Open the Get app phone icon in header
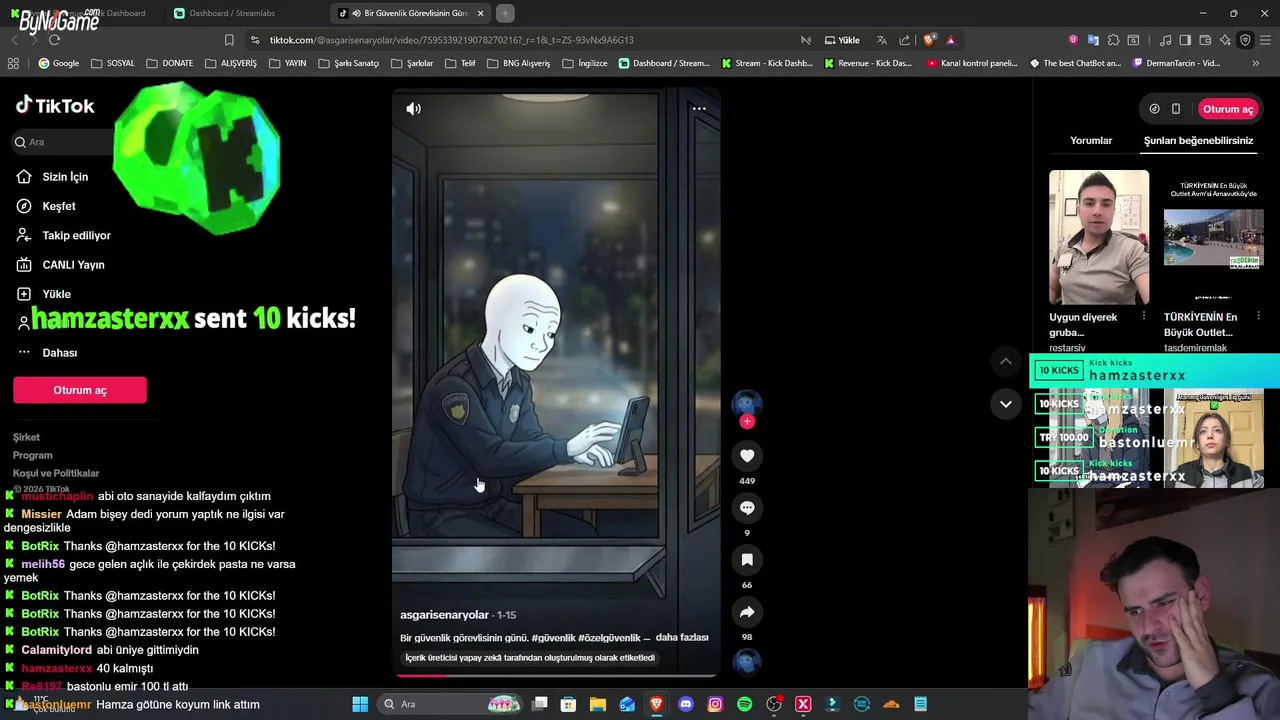Image resolution: width=1280 pixels, height=720 pixels. pyautogui.click(x=1176, y=109)
